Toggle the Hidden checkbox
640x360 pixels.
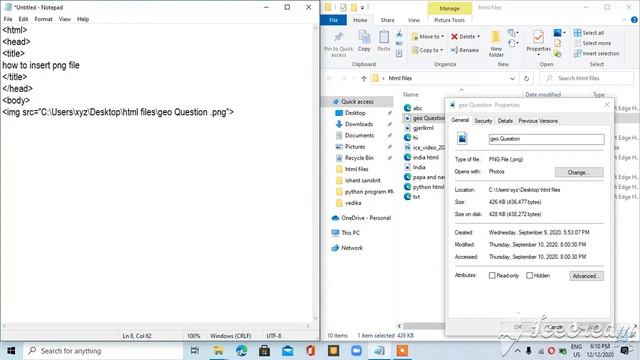pos(529,276)
